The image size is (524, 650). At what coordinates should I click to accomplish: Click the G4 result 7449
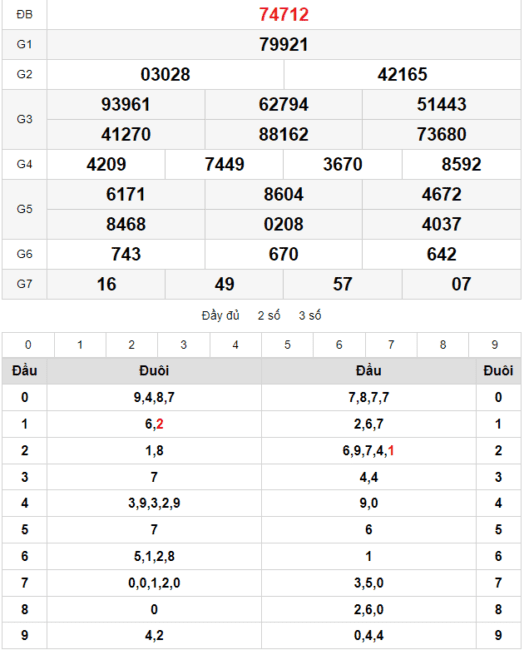pos(224,165)
